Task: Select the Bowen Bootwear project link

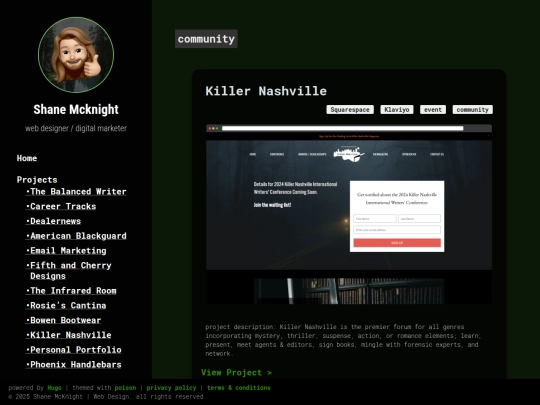Action: (x=63, y=320)
